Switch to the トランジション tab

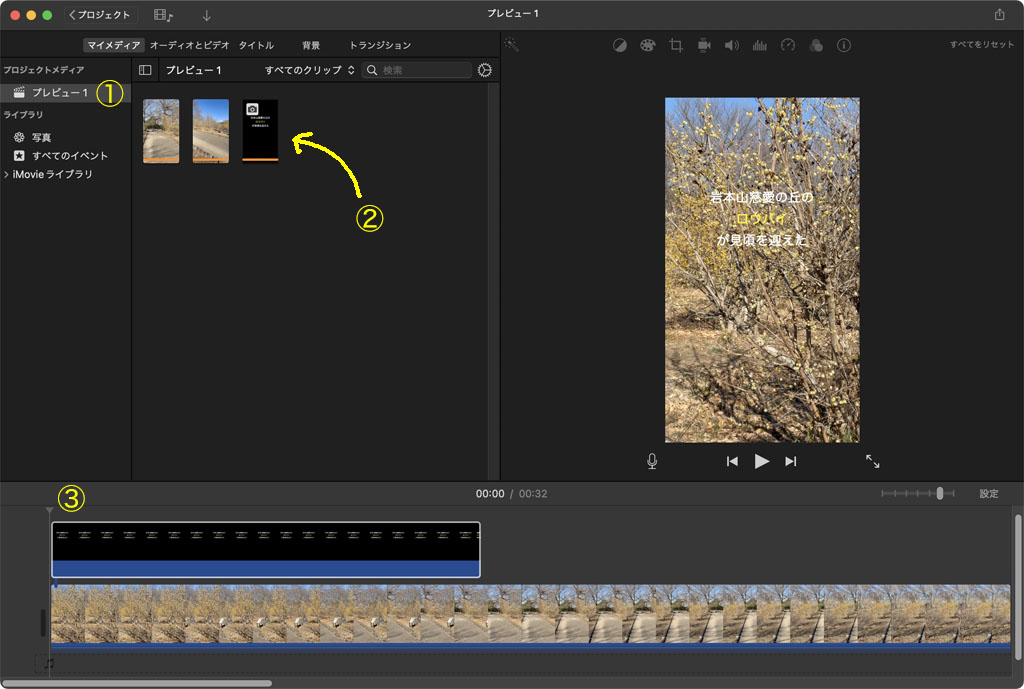pos(379,45)
